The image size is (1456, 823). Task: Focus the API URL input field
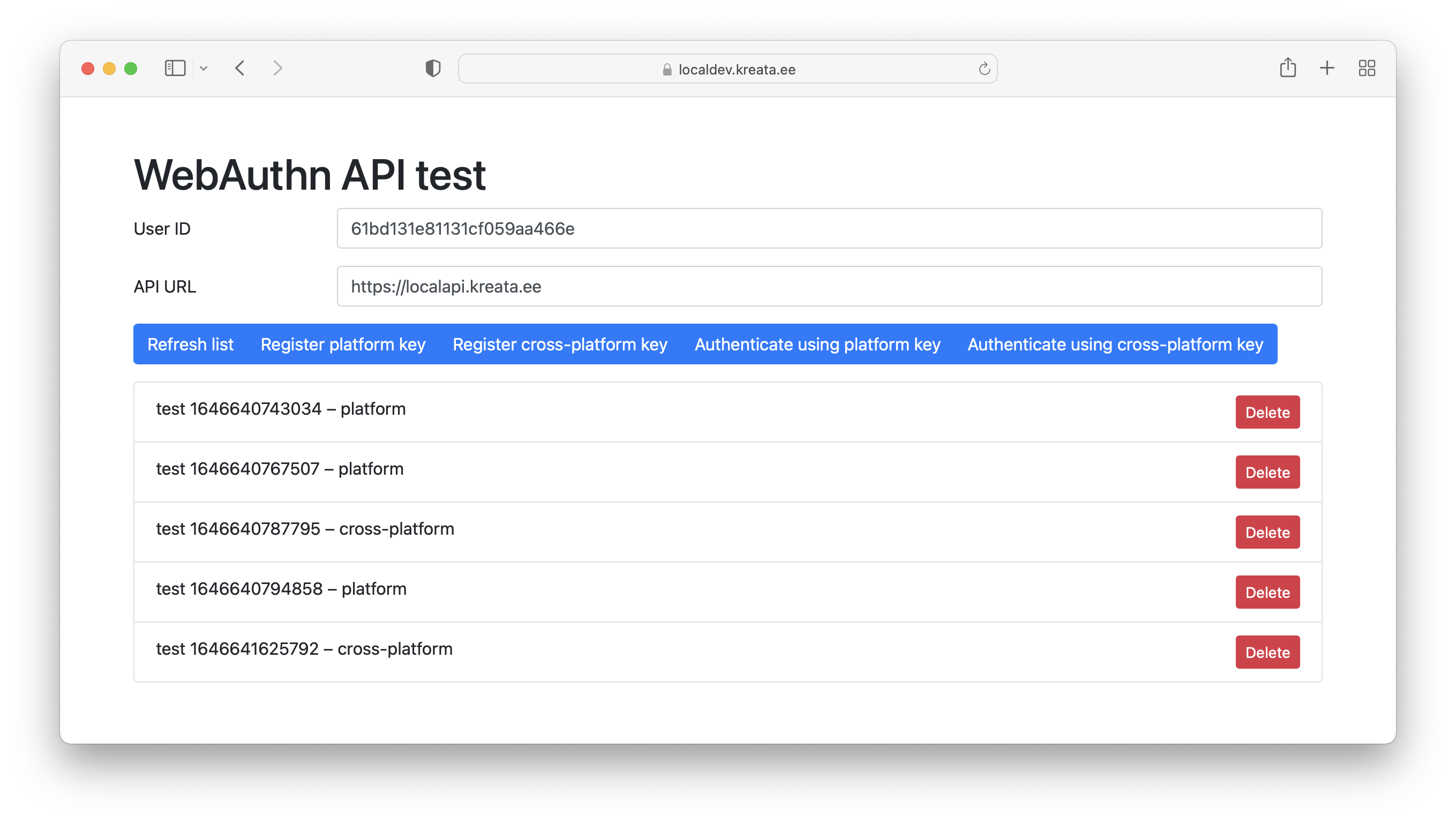pos(829,286)
